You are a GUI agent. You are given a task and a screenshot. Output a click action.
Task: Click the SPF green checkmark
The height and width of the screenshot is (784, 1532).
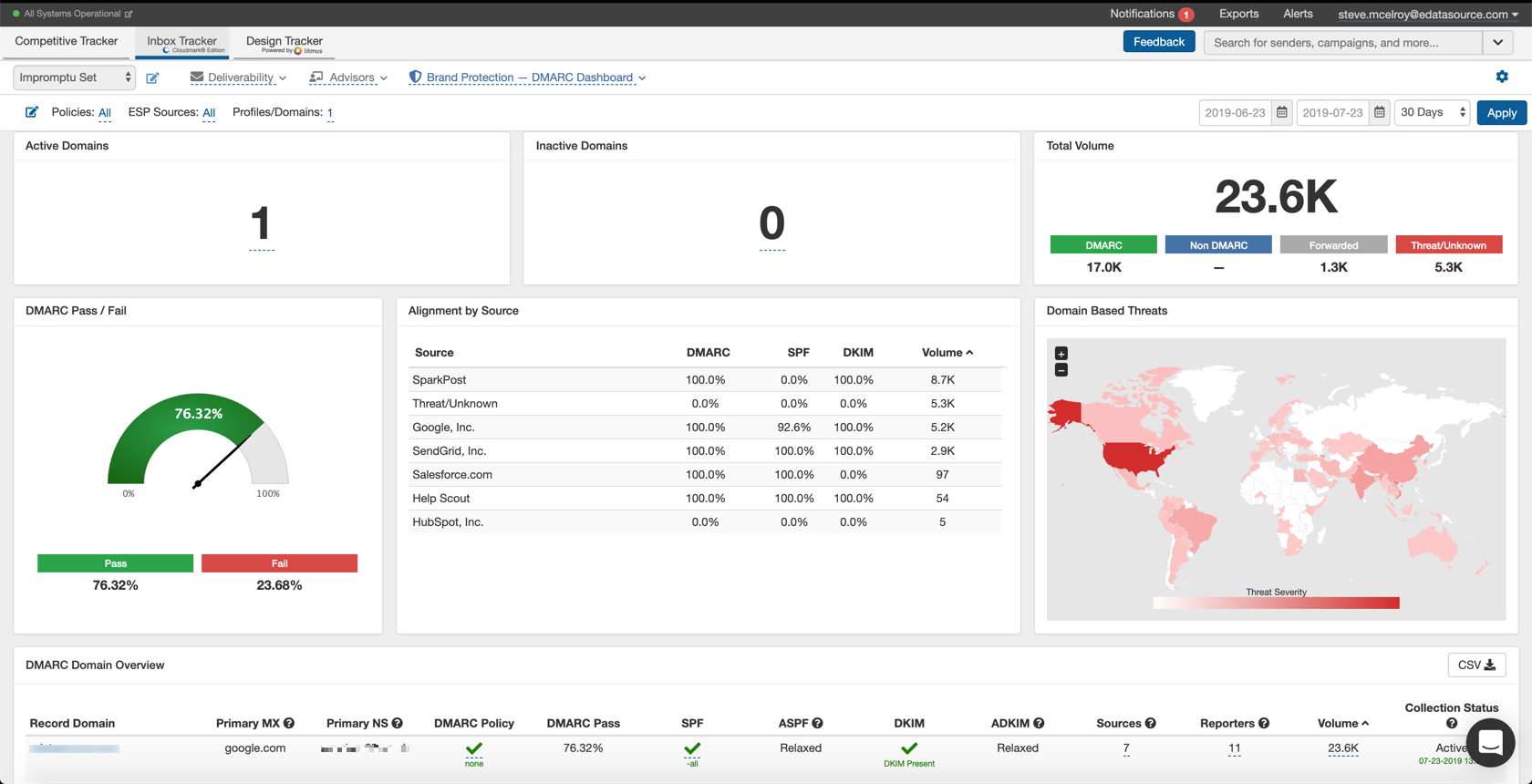[692, 749]
